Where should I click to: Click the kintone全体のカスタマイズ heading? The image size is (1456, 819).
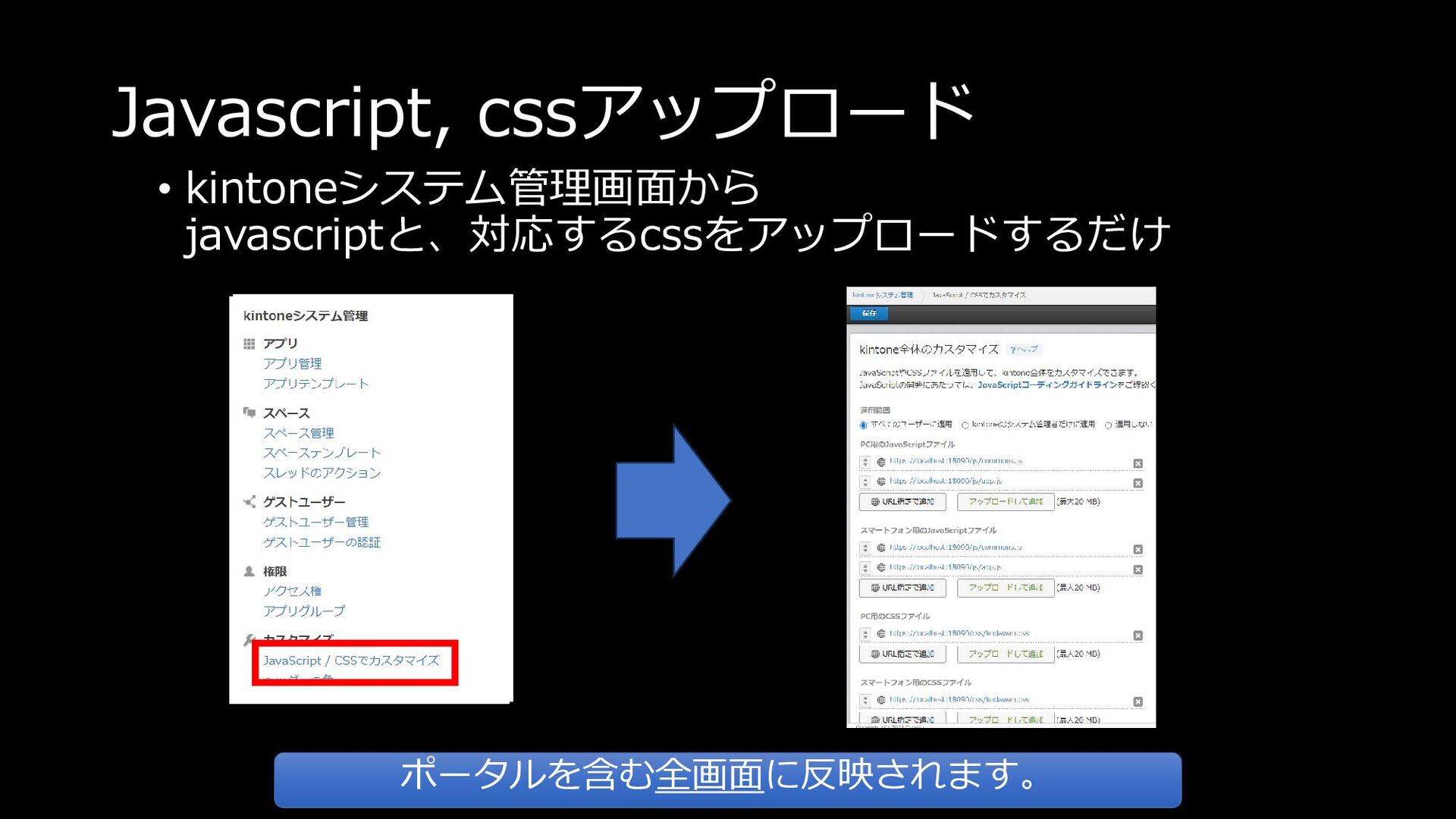(x=929, y=350)
